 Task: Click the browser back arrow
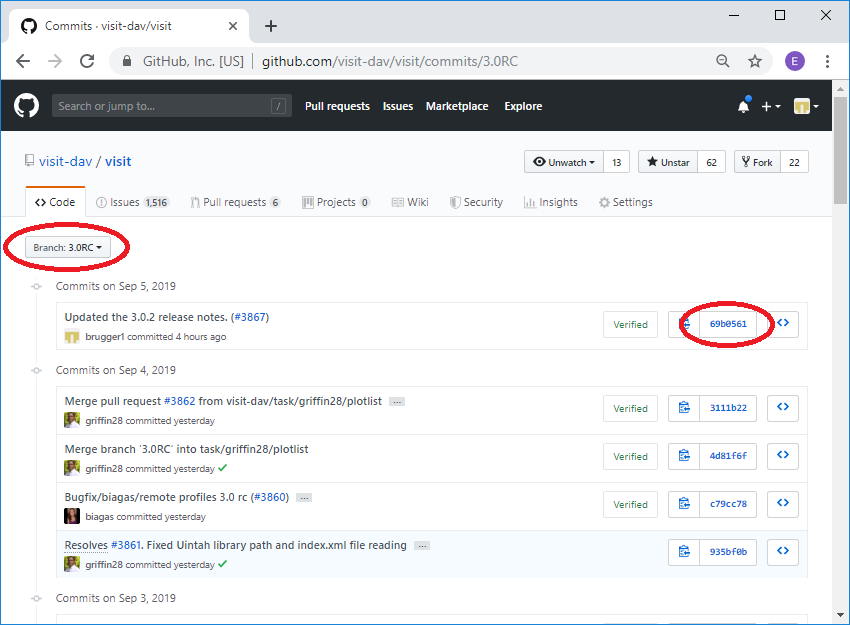(23, 61)
